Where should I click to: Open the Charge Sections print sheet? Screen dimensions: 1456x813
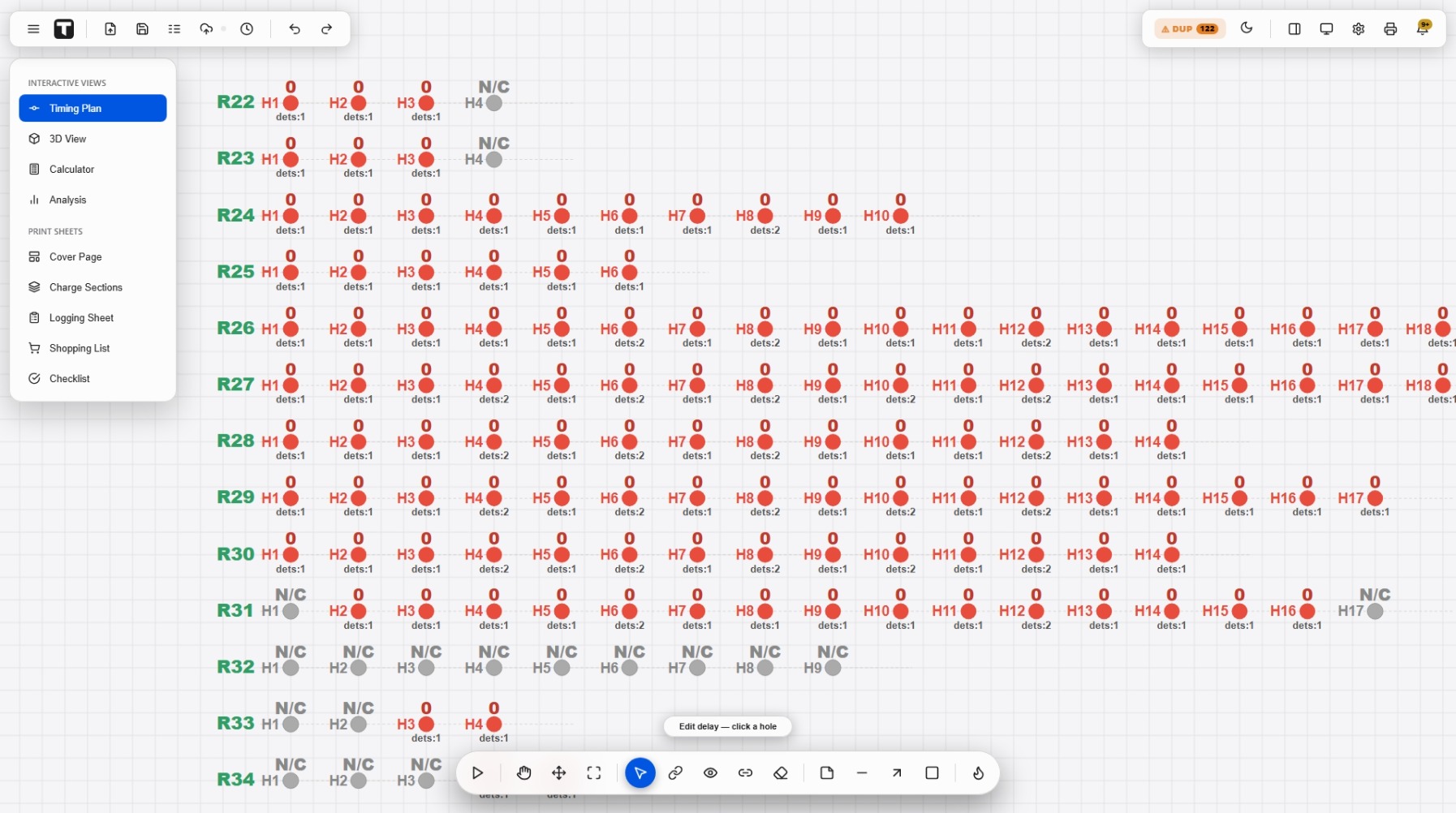[x=93, y=287]
